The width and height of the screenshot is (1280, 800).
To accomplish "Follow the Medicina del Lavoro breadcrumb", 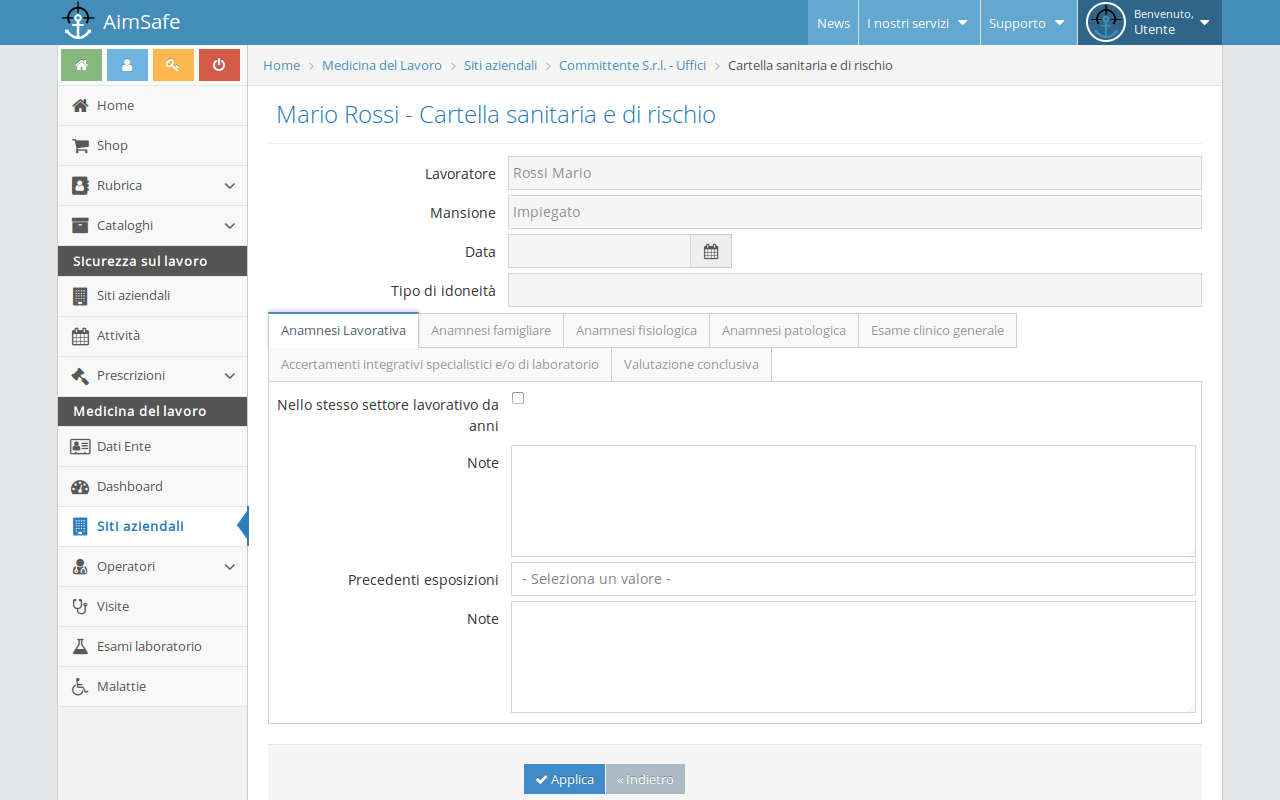I will click(382, 65).
